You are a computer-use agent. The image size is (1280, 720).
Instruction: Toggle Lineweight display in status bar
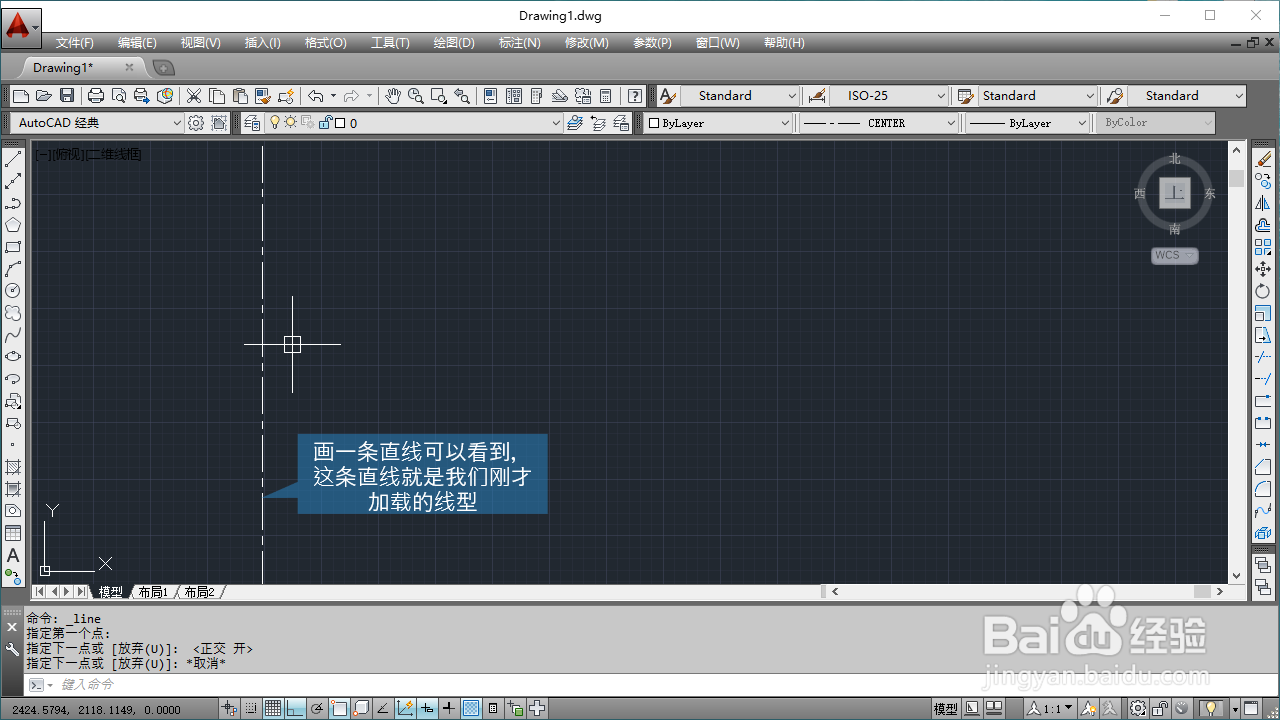(x=449, y=709)
